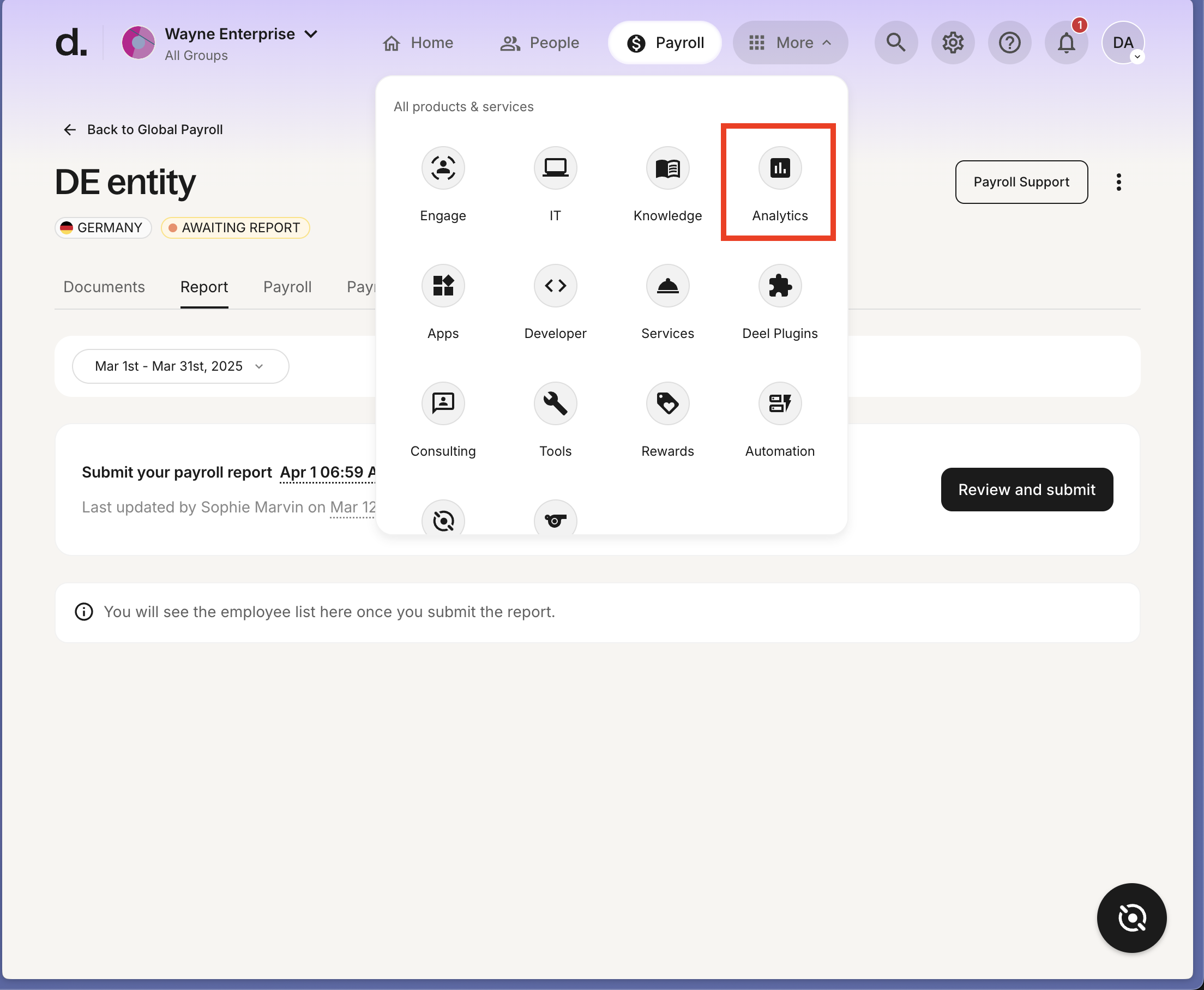Select Payroll in top navigation

pyautogui.click(x=665, y=43)
